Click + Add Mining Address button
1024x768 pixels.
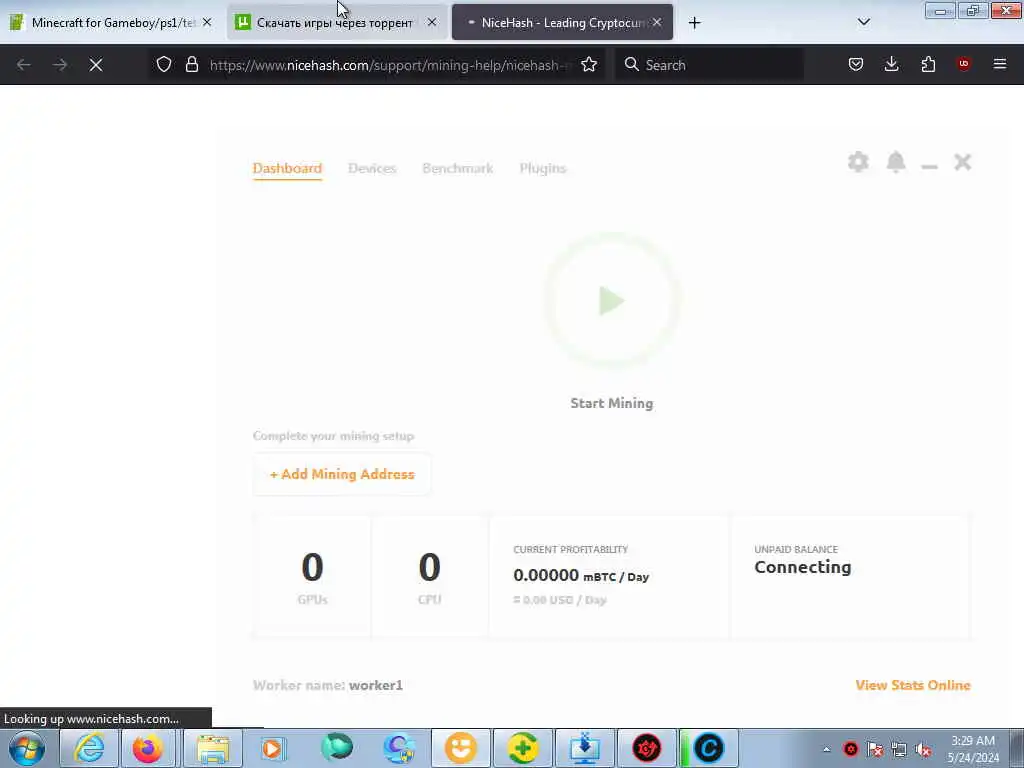pos(342,475)
